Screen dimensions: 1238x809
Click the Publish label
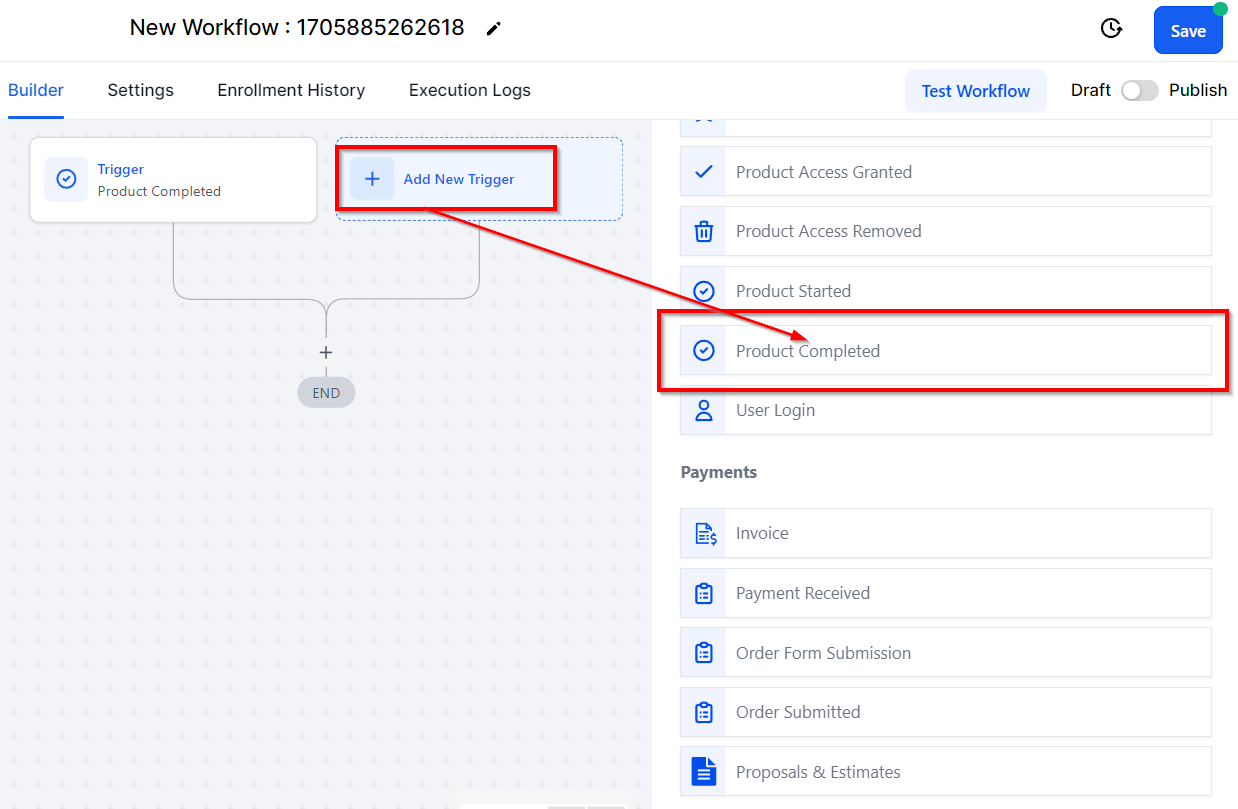[x=1198, y=90]
